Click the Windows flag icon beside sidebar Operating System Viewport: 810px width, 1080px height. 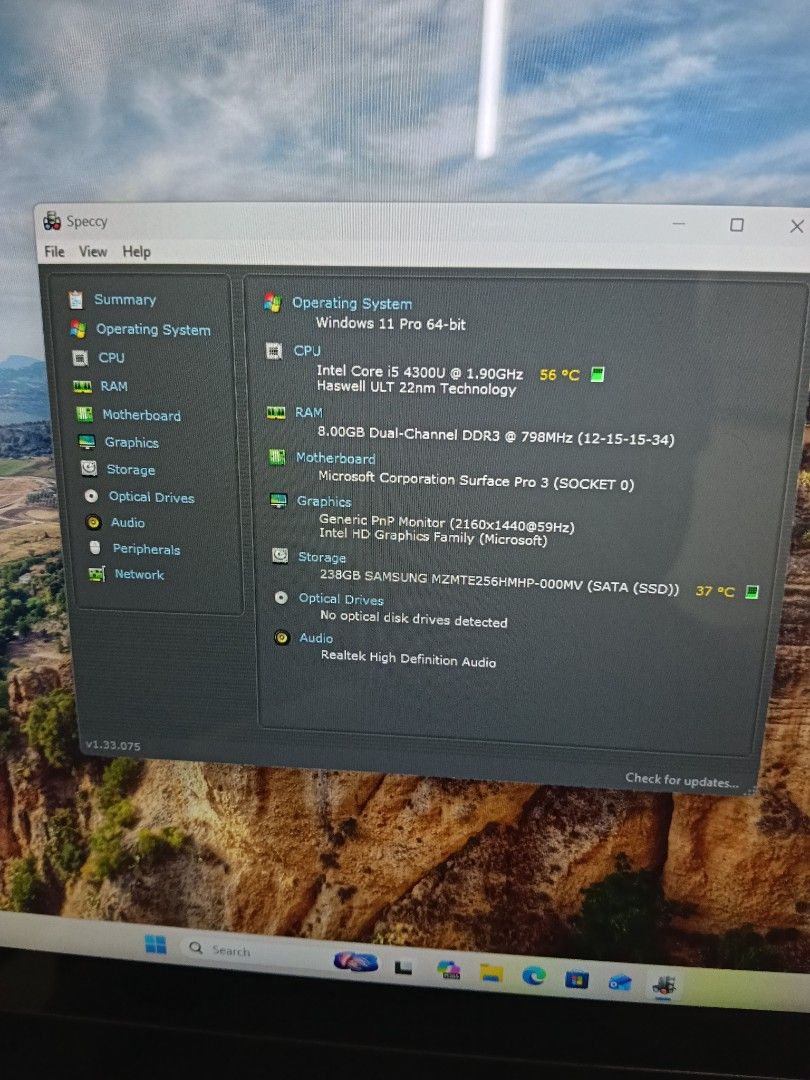click(78, 329)
